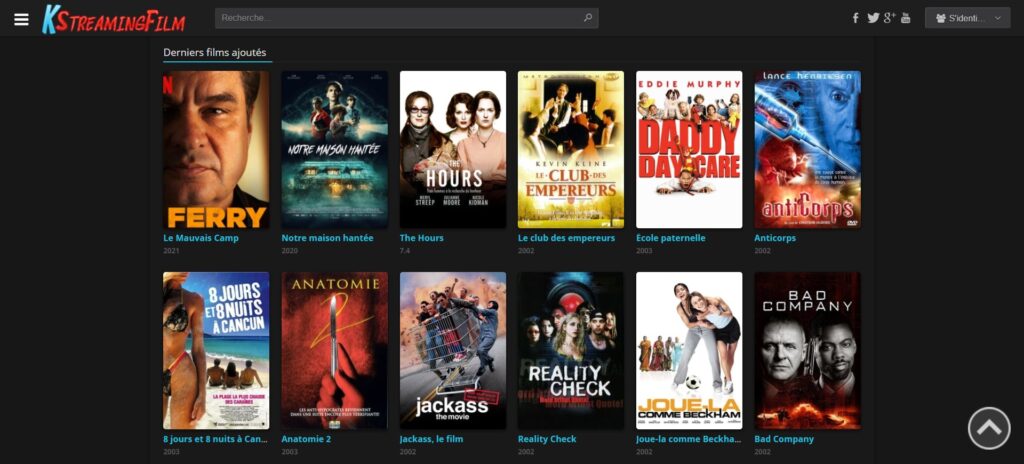Select the Jackass the movie poster
Image resolution: width=1024 pixels, height=464 pixels.
pyautogui.click(x=453, y=350)
